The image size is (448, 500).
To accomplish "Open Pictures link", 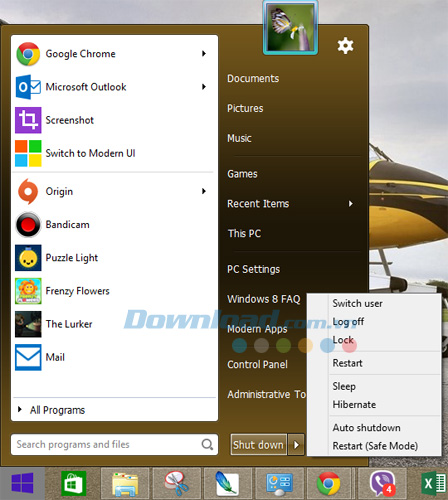I will pyautogui.click(x=245, y=108).
